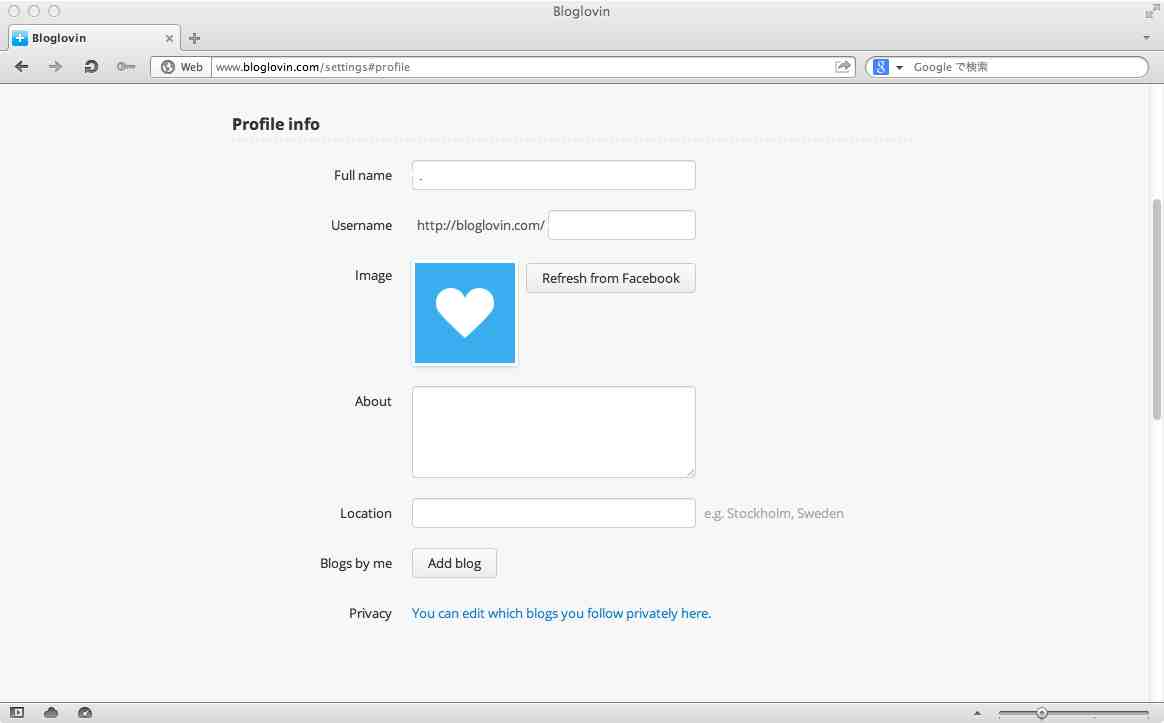The height and width of the screenshot is (723, 1164).
Task: Open the cloud sync icon in status bar
Action: [x=50, y=713]
